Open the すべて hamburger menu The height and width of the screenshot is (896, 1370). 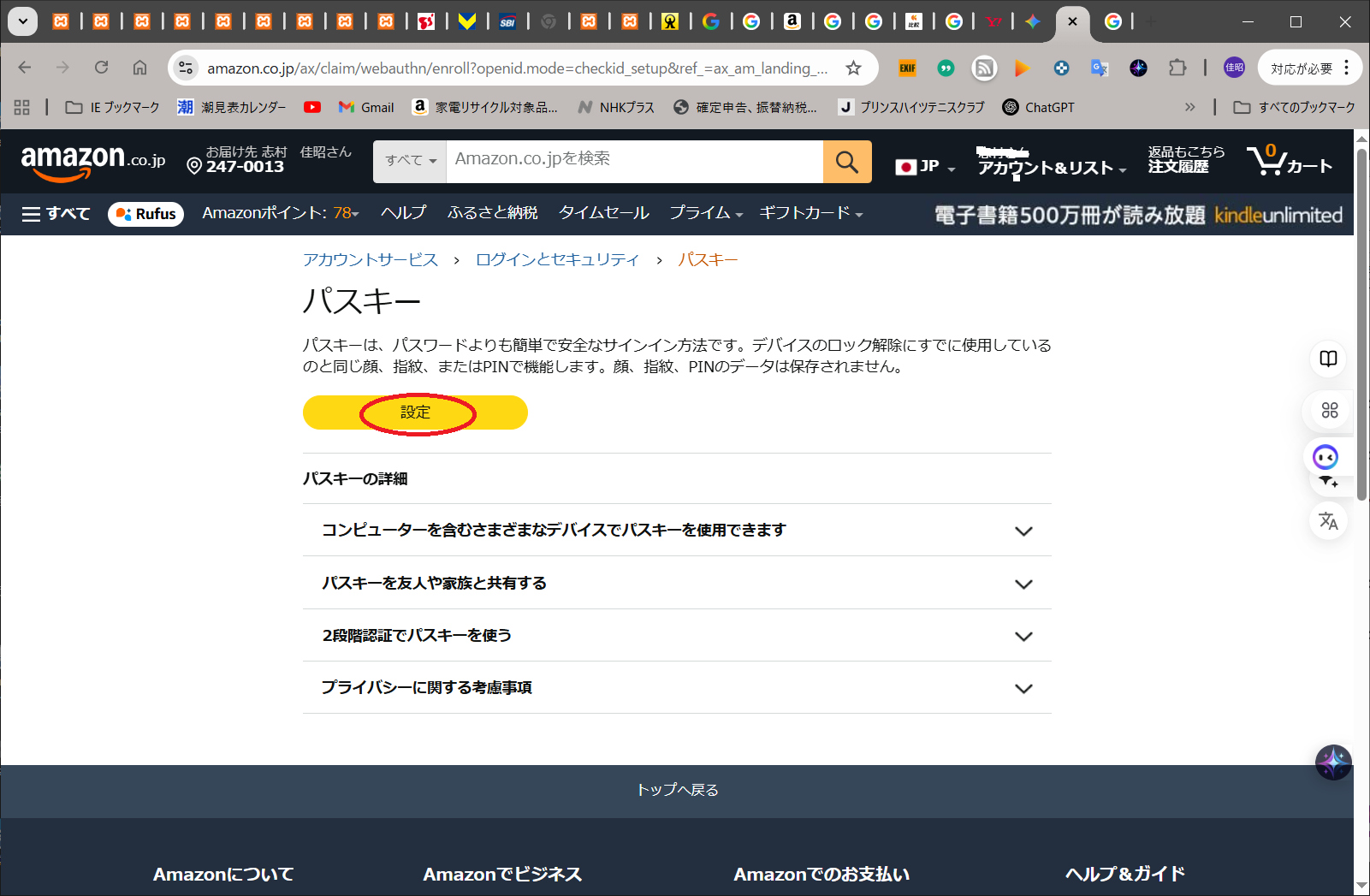click(56, 214)
